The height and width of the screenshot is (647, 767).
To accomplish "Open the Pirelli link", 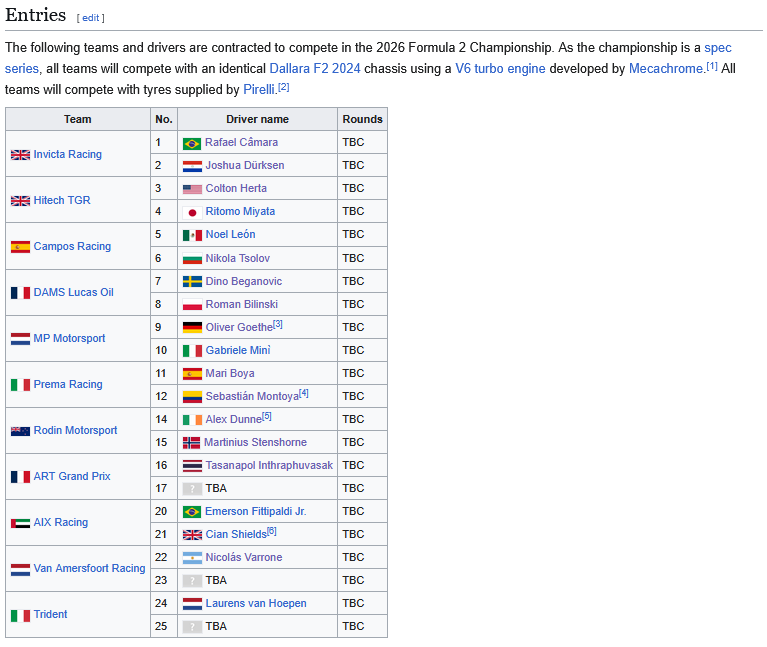I will coord(259,89).
